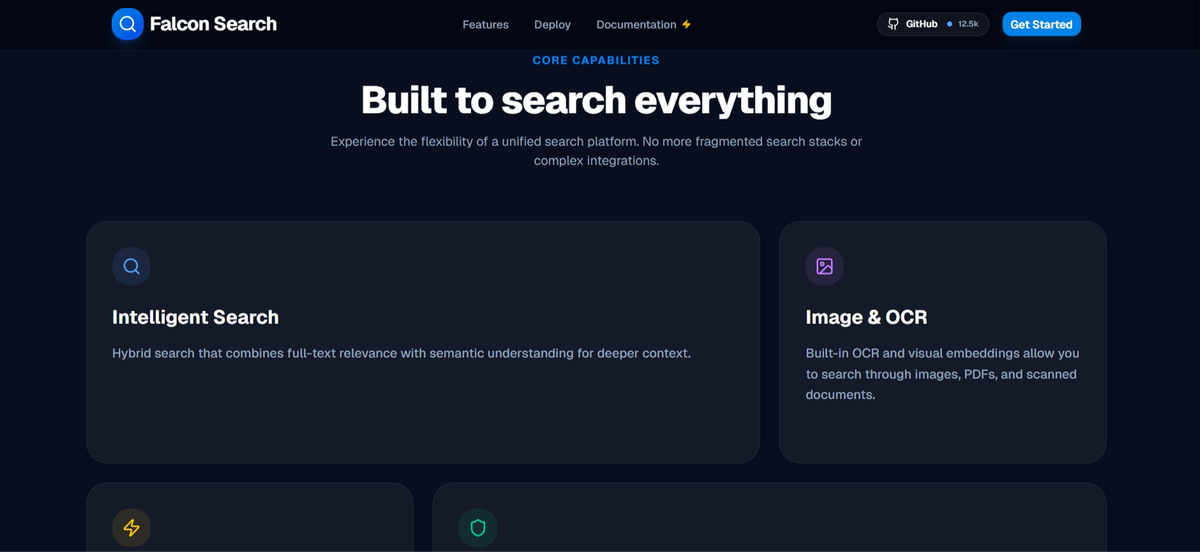Click the GitHub octocat icon
This screenshot has height=552, width=1200.
point(893,24)
